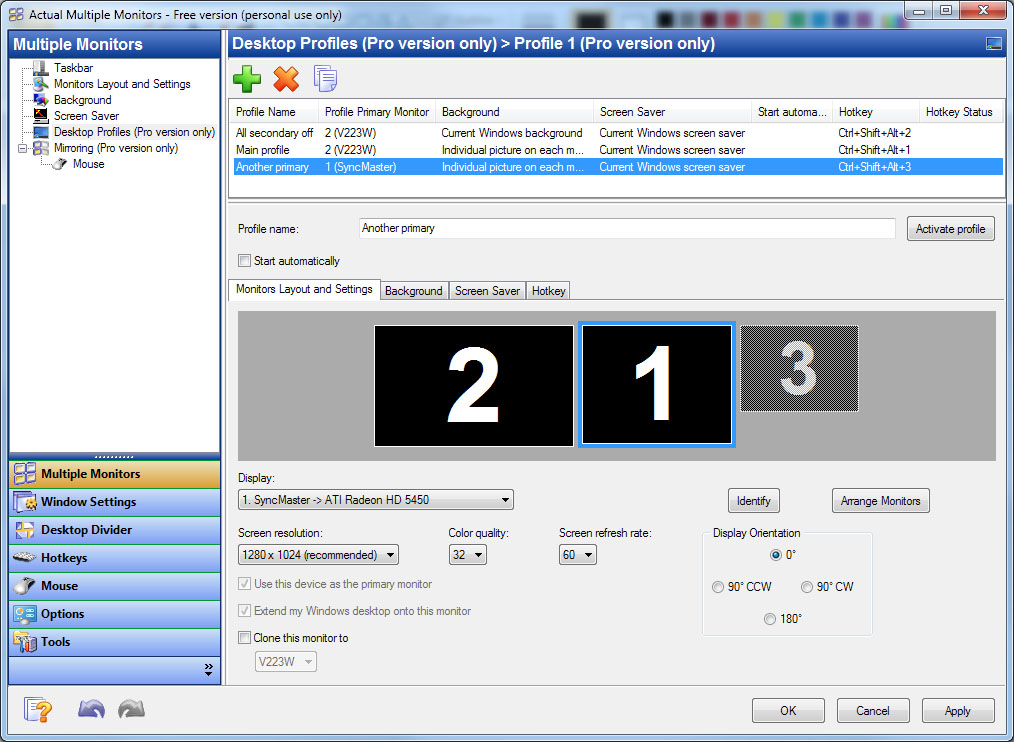Screen dimensions: 1014x742
Task: Open the Display adapter dropdown
Action: pyautogui.click(x=505, y=499)
